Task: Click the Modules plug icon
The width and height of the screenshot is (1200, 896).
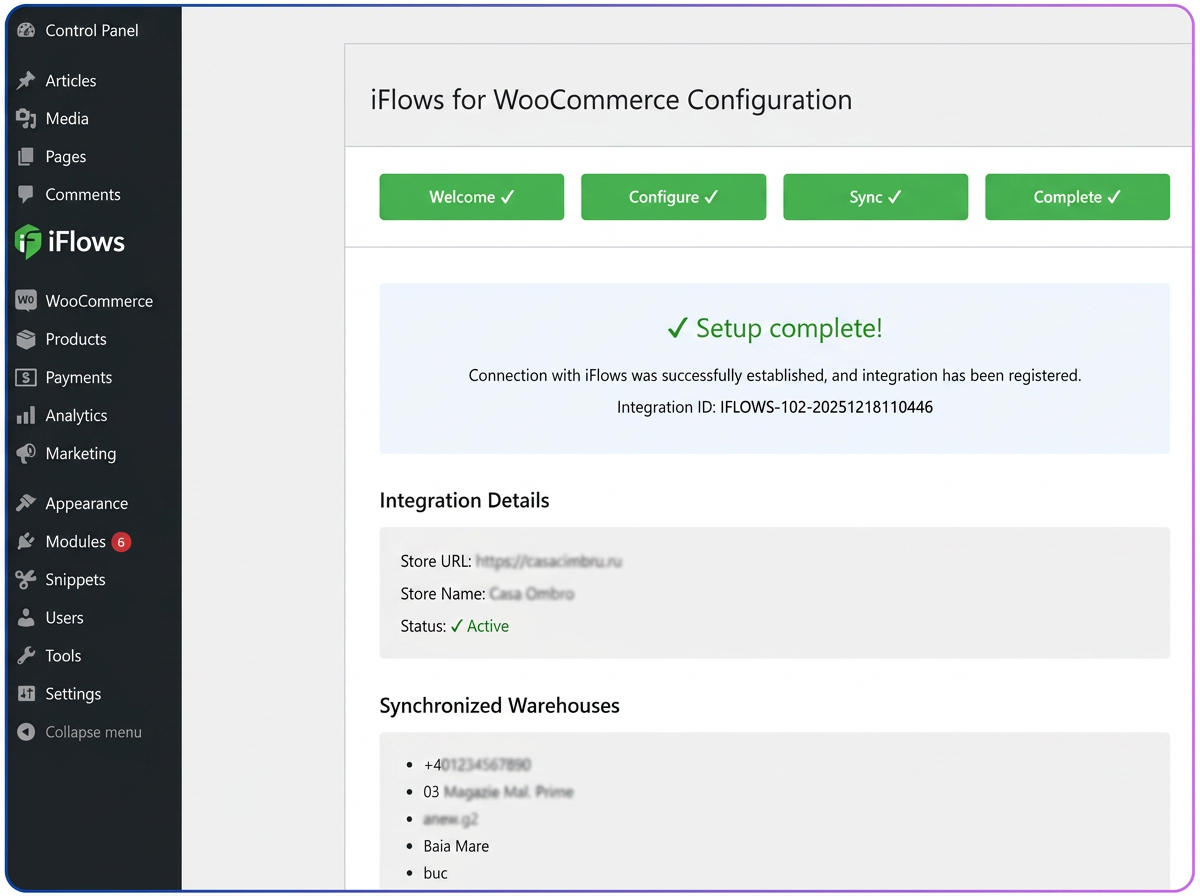Action: [x=26, y=541]
